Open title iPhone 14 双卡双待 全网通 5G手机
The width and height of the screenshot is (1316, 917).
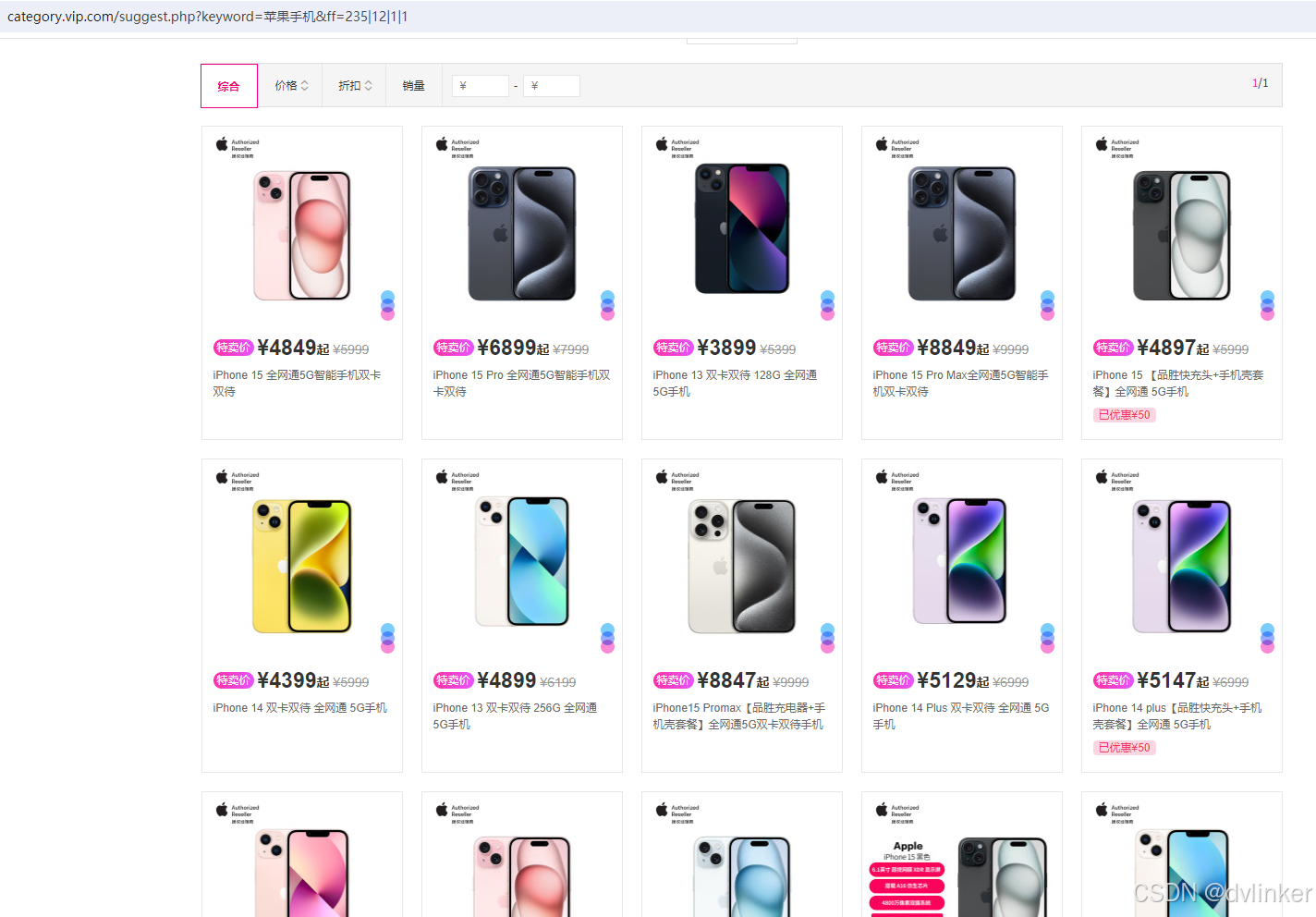tap(300, 708)
